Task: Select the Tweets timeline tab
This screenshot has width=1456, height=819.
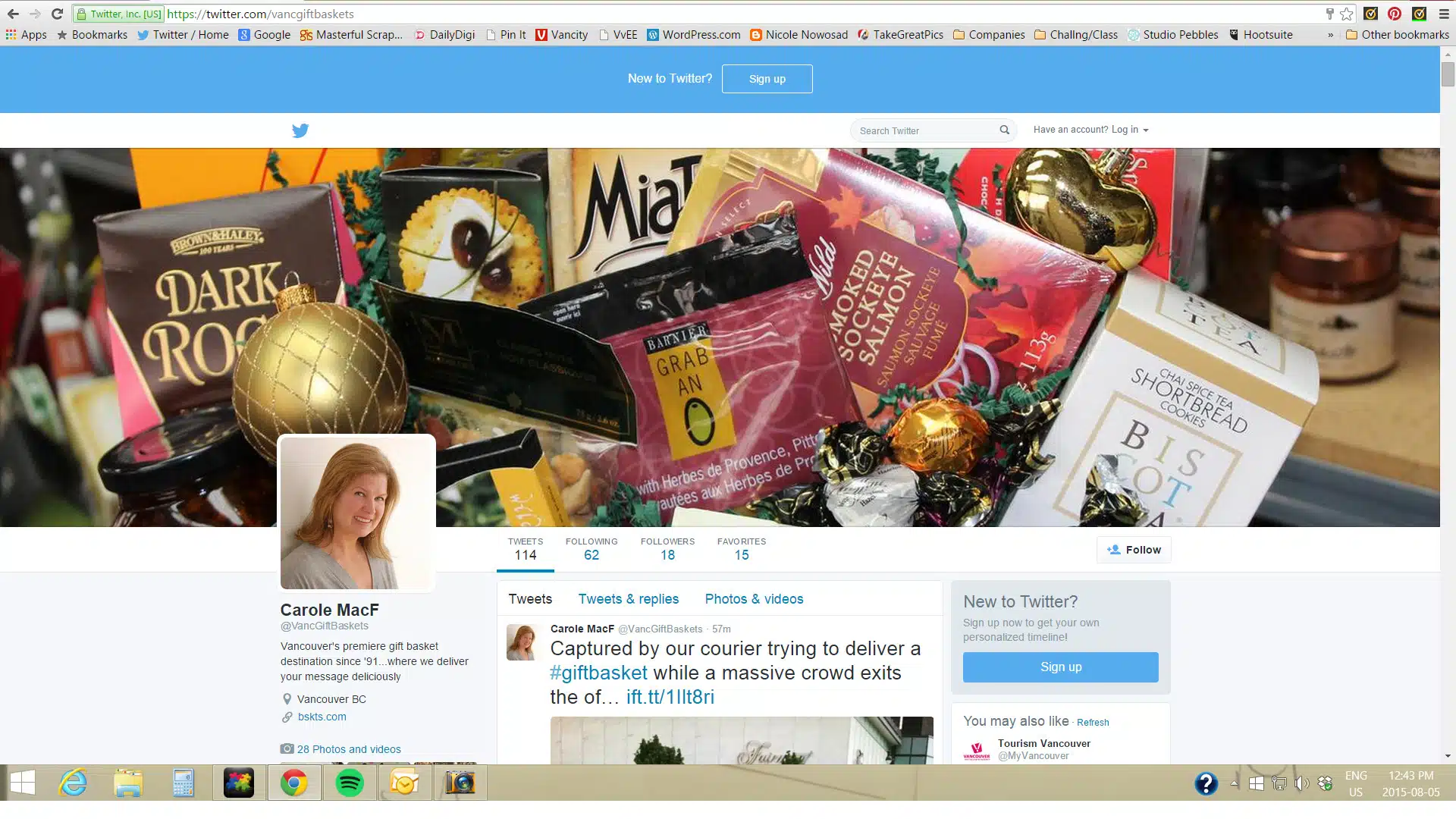Action: point(530,599)
